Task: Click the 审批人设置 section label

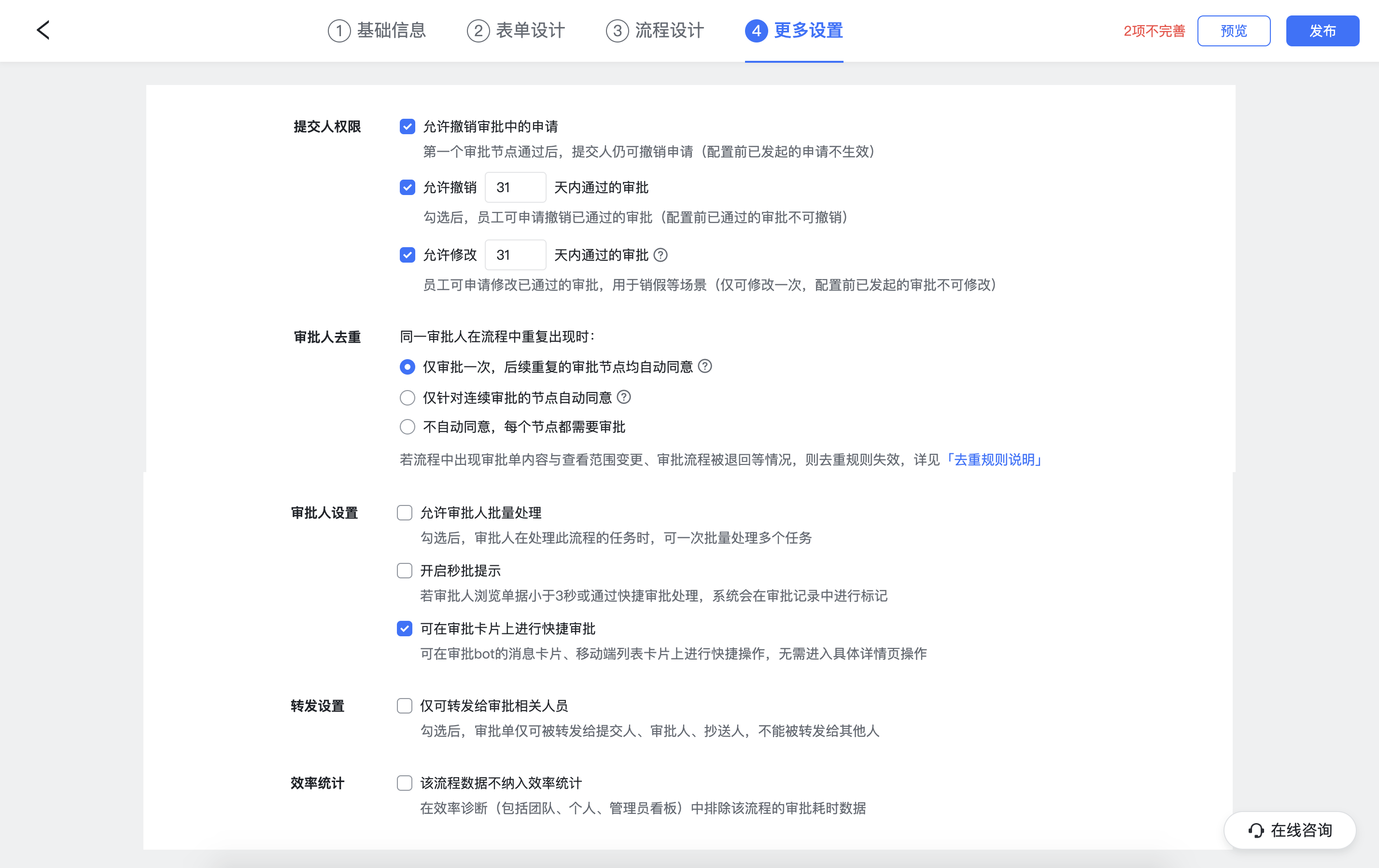Action: click(324, 513)
